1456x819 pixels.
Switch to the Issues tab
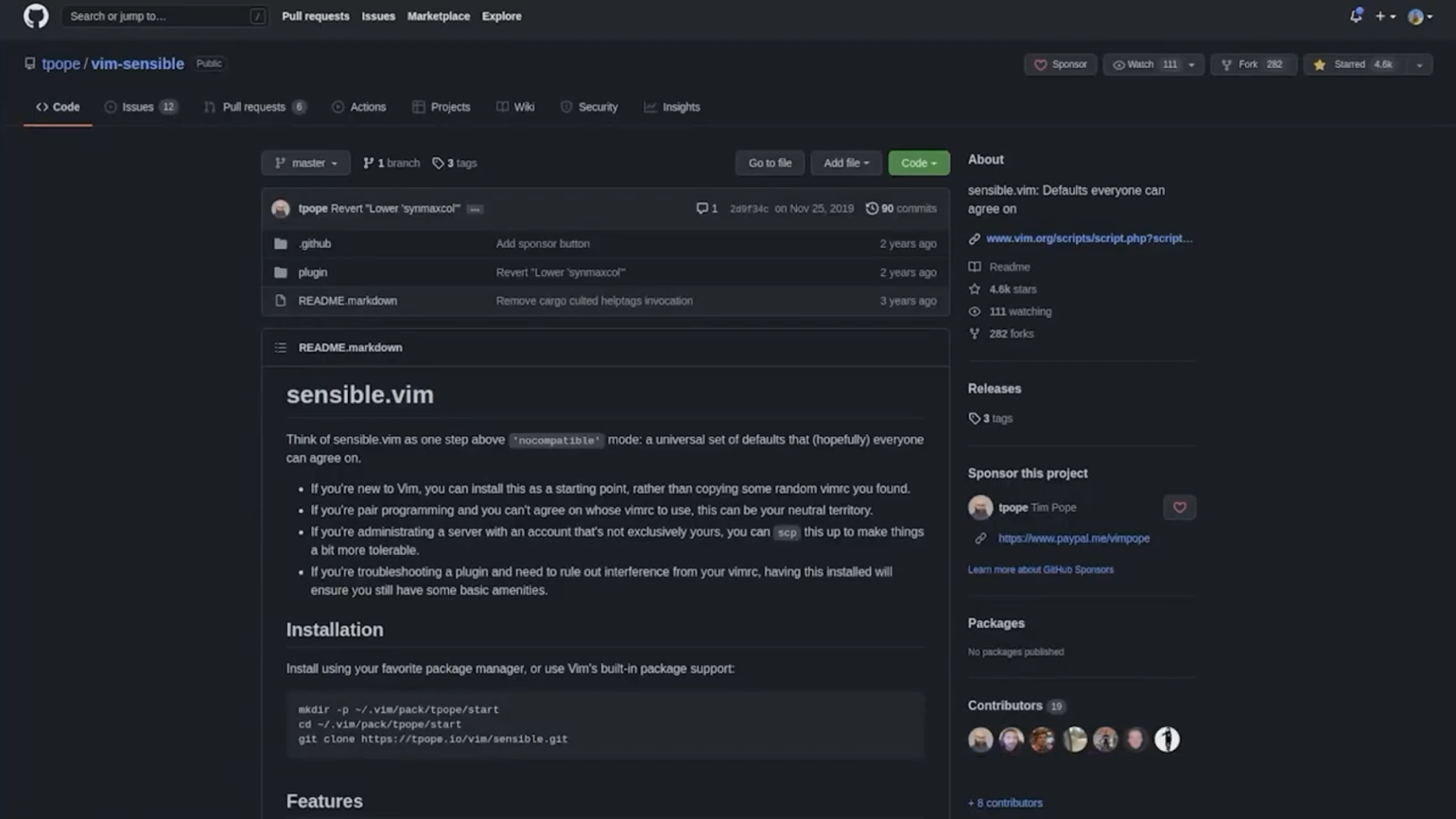click(141, 107)
